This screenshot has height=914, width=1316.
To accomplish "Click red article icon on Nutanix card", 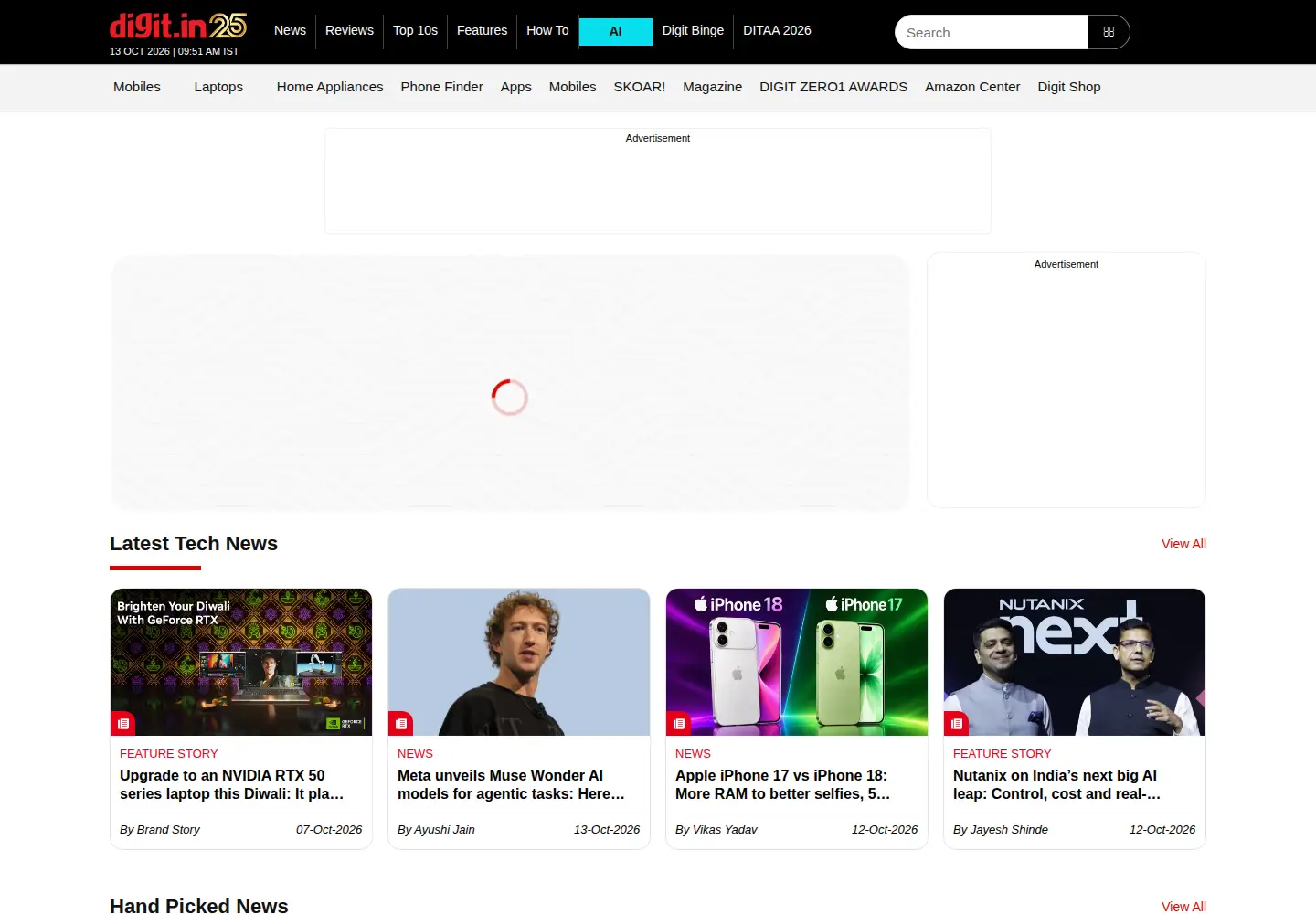I will click(x=957, y=724).
